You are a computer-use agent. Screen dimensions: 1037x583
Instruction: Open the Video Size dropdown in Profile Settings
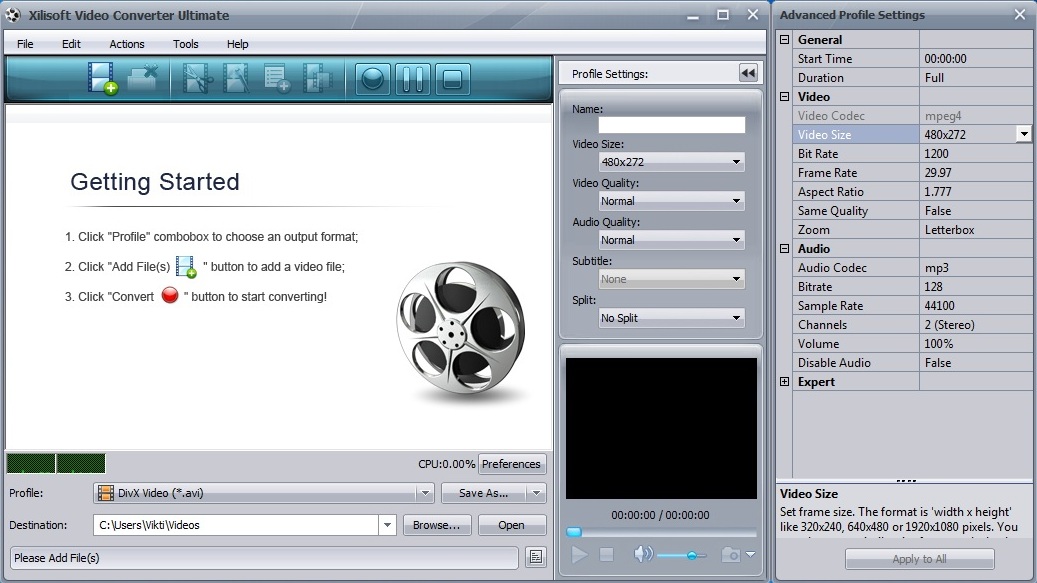(671, 162)
